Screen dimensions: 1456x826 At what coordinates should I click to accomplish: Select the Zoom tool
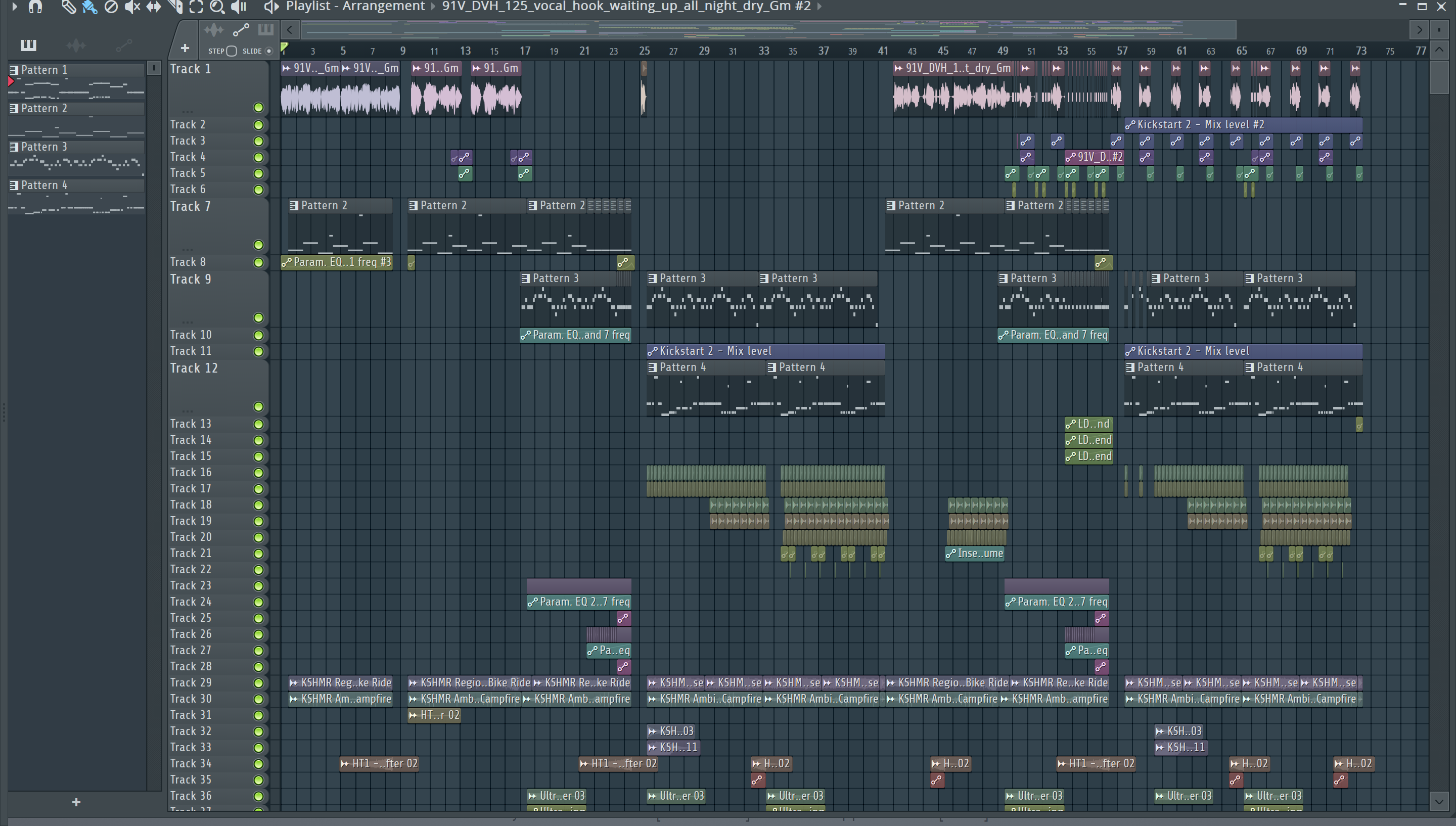click(x=217, y=7)
